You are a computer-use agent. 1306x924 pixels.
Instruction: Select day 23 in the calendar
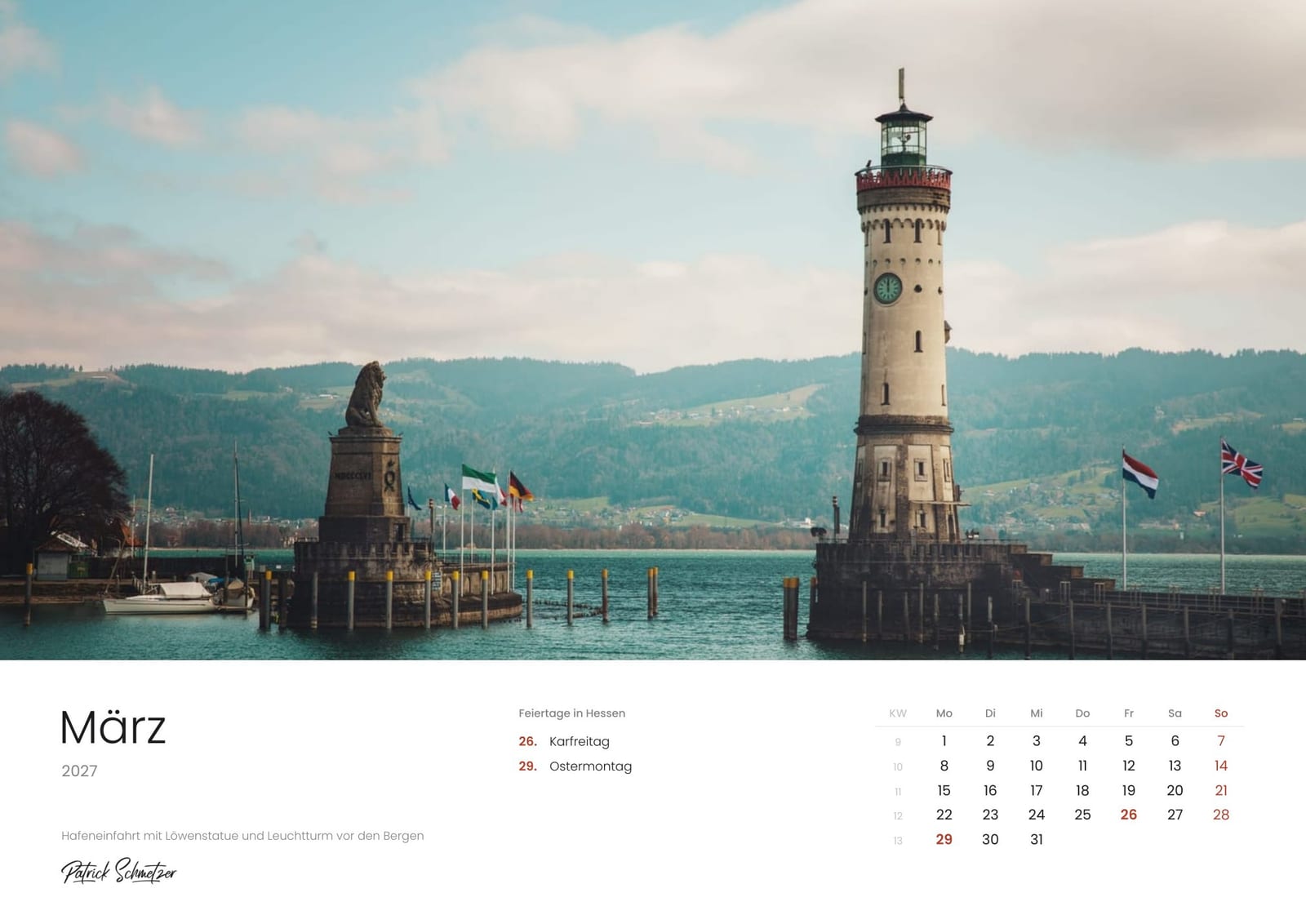point(990,815)
